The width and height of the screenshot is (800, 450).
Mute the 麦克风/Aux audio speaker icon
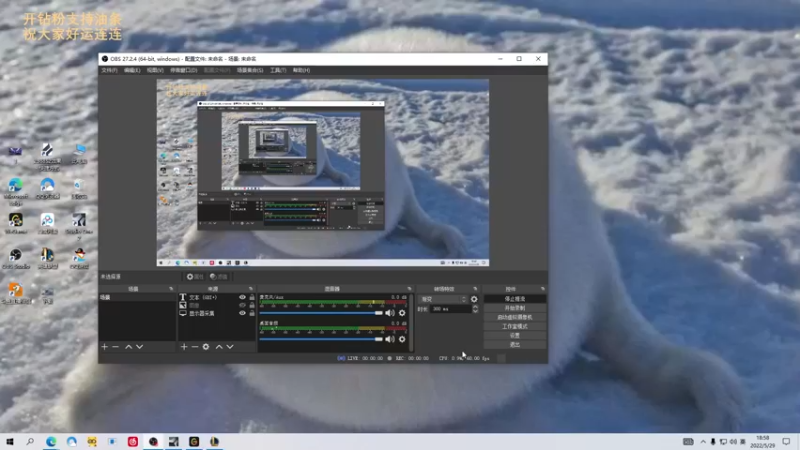coord(390,313)
